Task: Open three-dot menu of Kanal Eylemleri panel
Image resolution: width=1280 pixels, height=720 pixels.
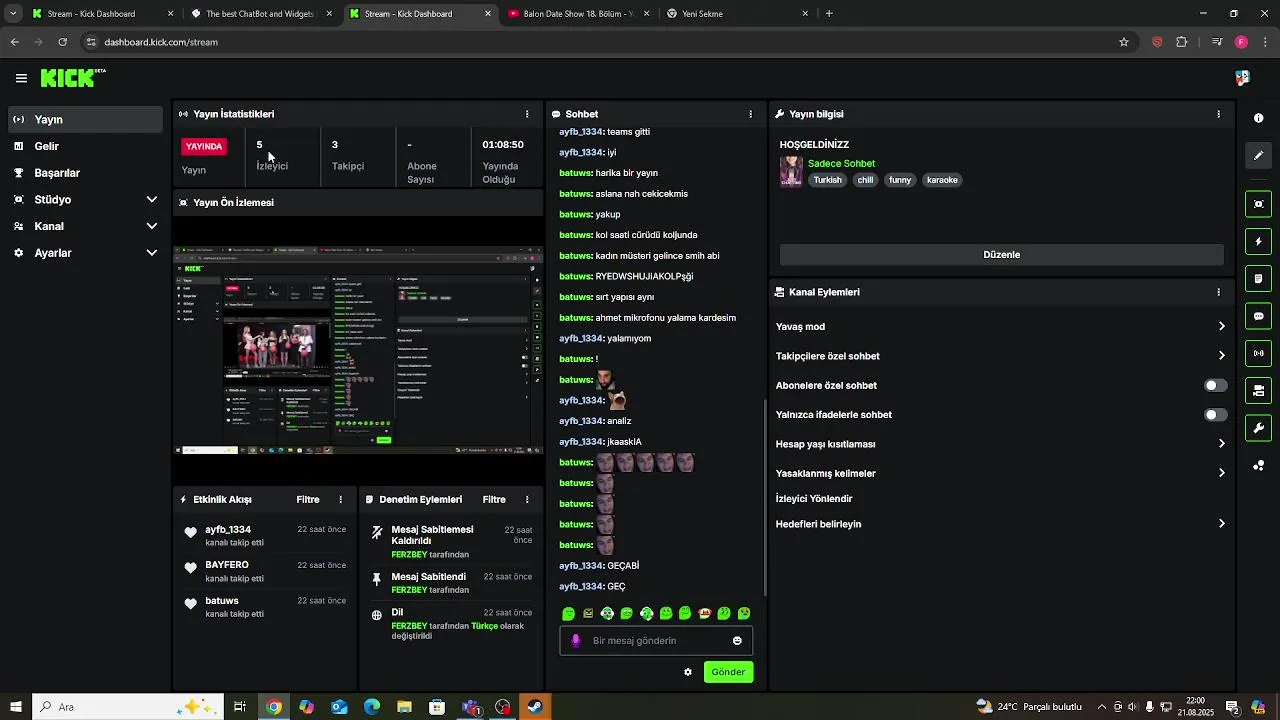Action: click(x=1218, y=292)
